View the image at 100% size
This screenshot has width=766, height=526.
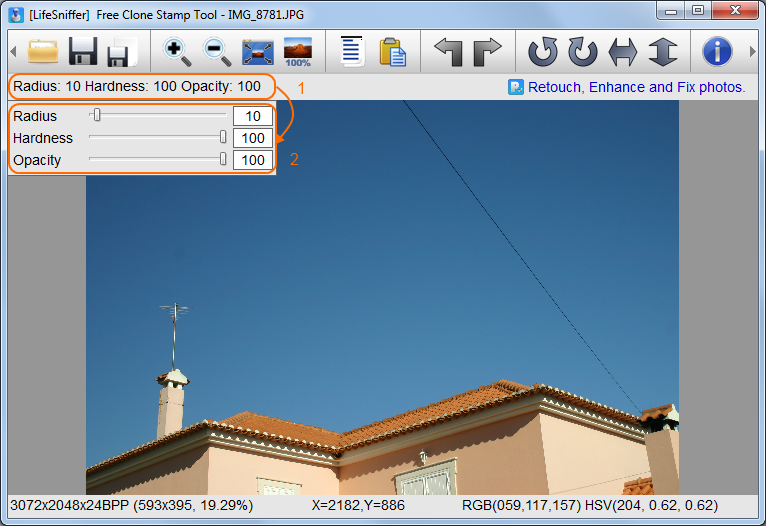[x=298, y=52]
